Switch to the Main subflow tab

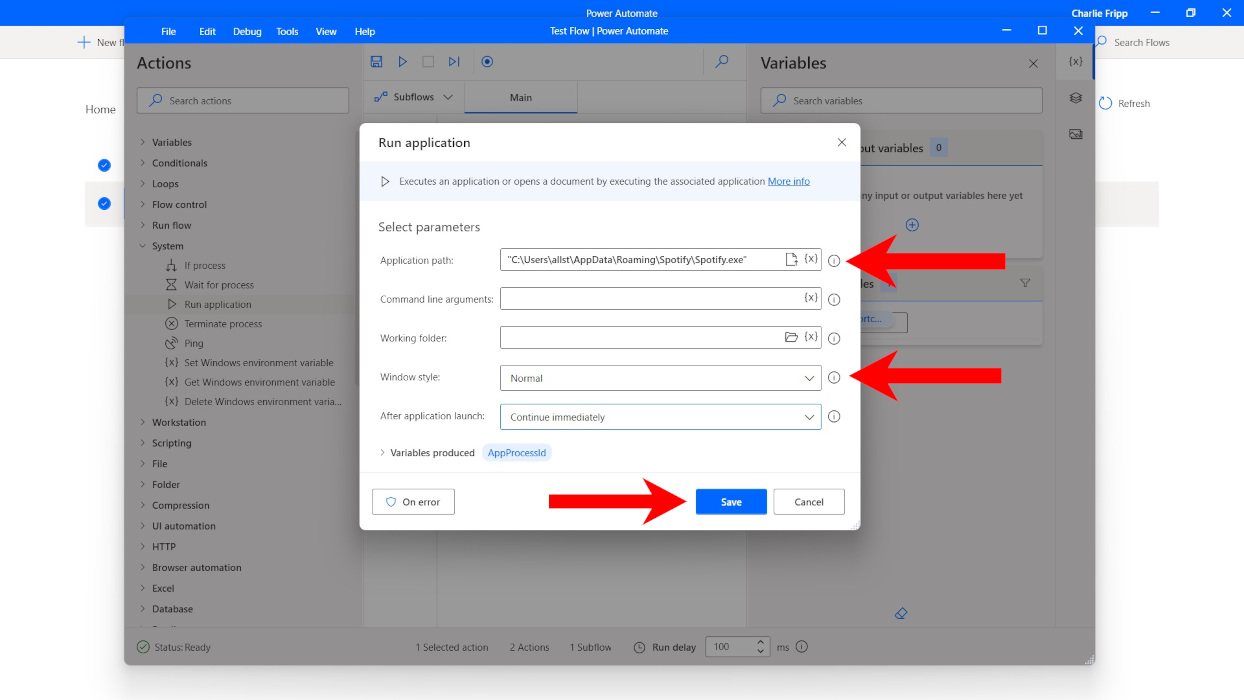click(x=520, y=96)
